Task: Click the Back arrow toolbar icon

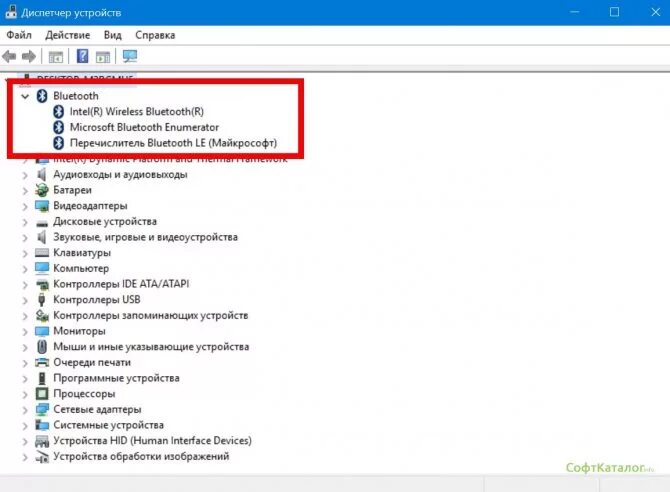Action: tap(9, 56)
